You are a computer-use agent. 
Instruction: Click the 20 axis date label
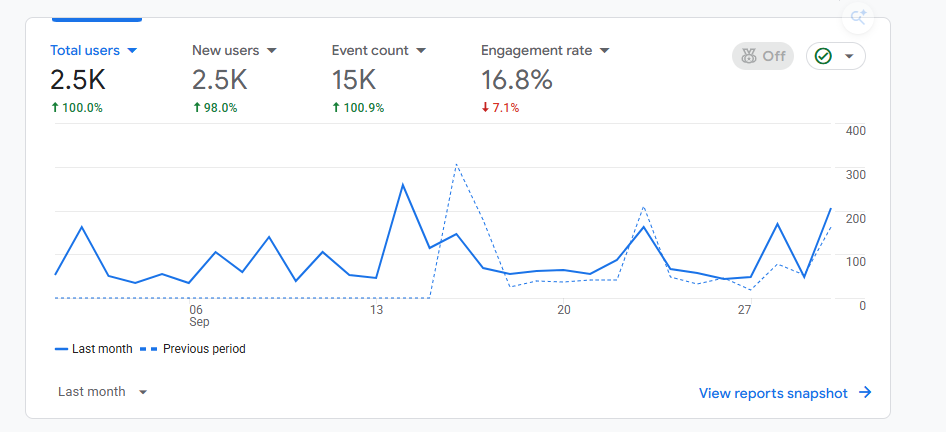563,310
